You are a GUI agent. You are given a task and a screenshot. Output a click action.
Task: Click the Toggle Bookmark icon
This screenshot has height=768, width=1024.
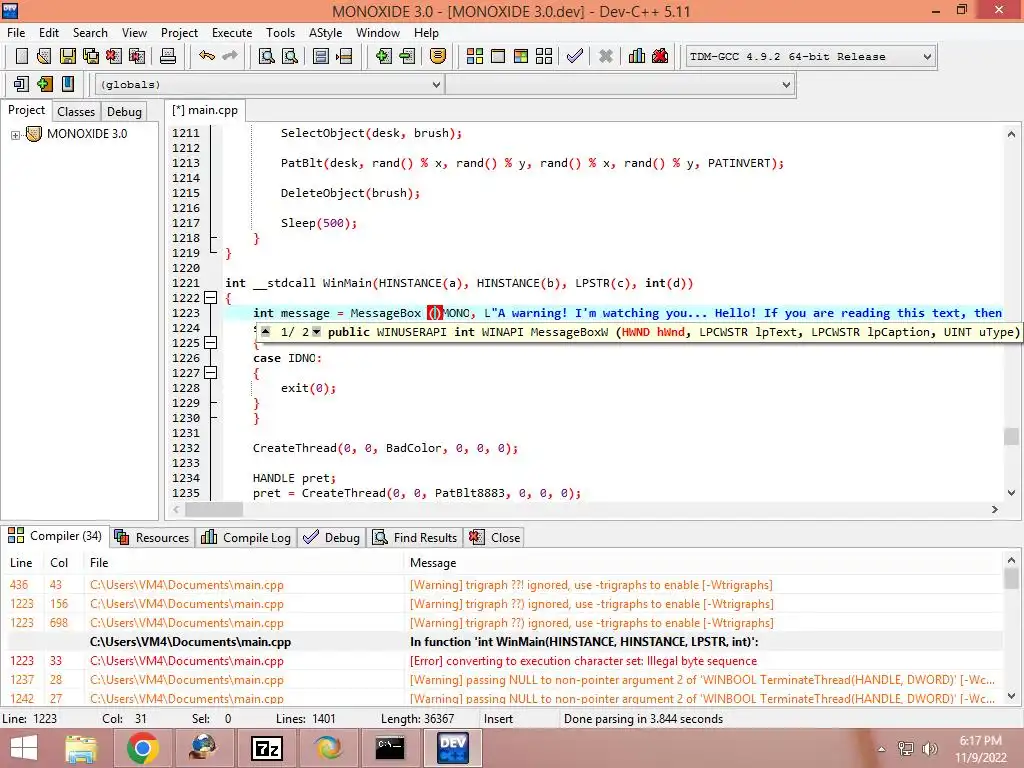pos(44,84)
